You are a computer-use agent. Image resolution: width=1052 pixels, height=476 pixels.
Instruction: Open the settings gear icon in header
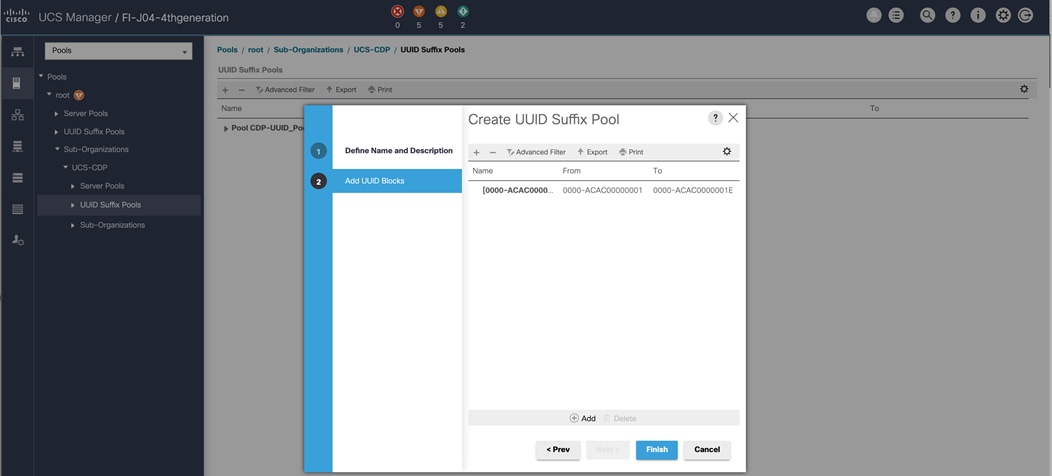point(1003,16)
